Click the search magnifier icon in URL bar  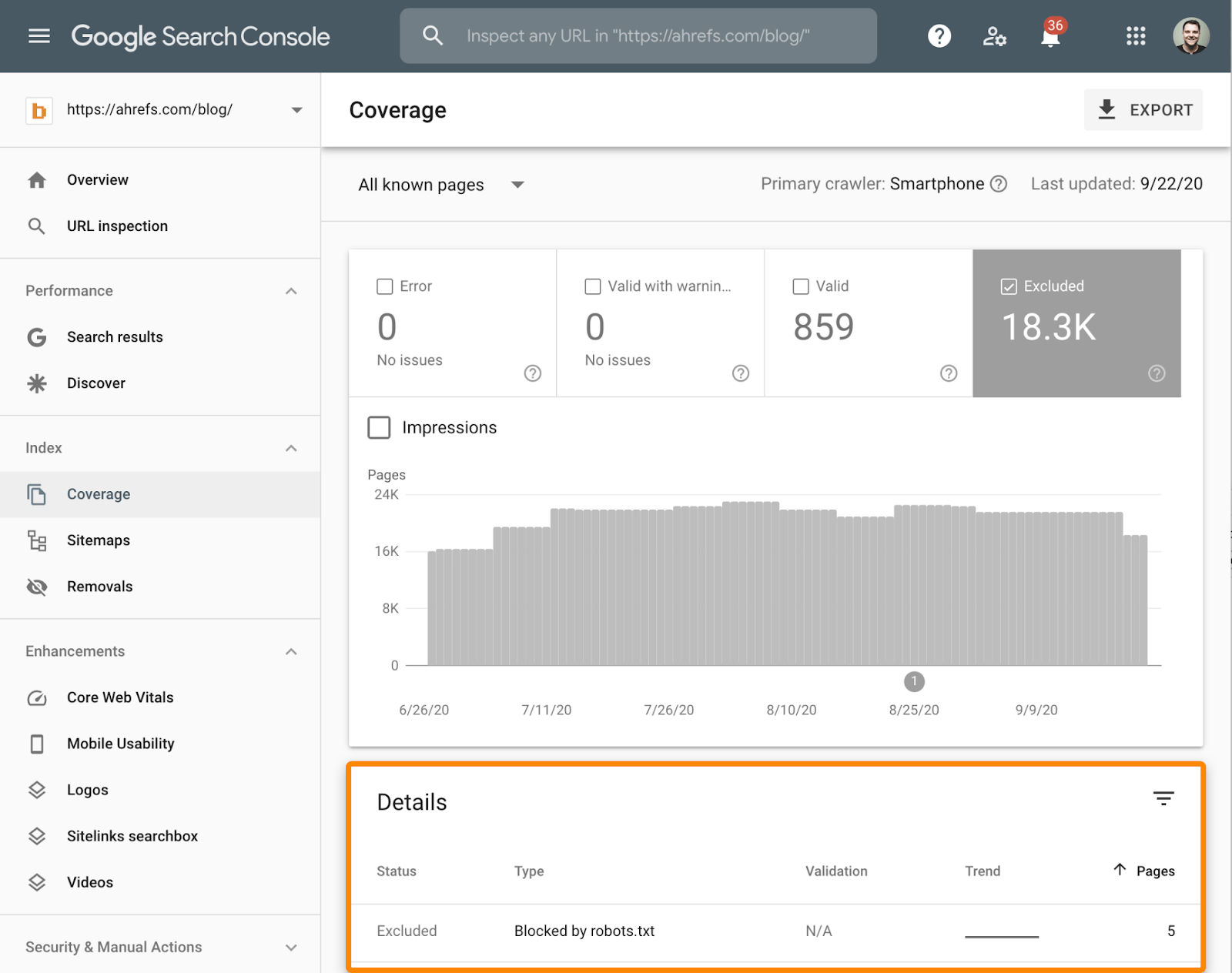click(433, 35)
